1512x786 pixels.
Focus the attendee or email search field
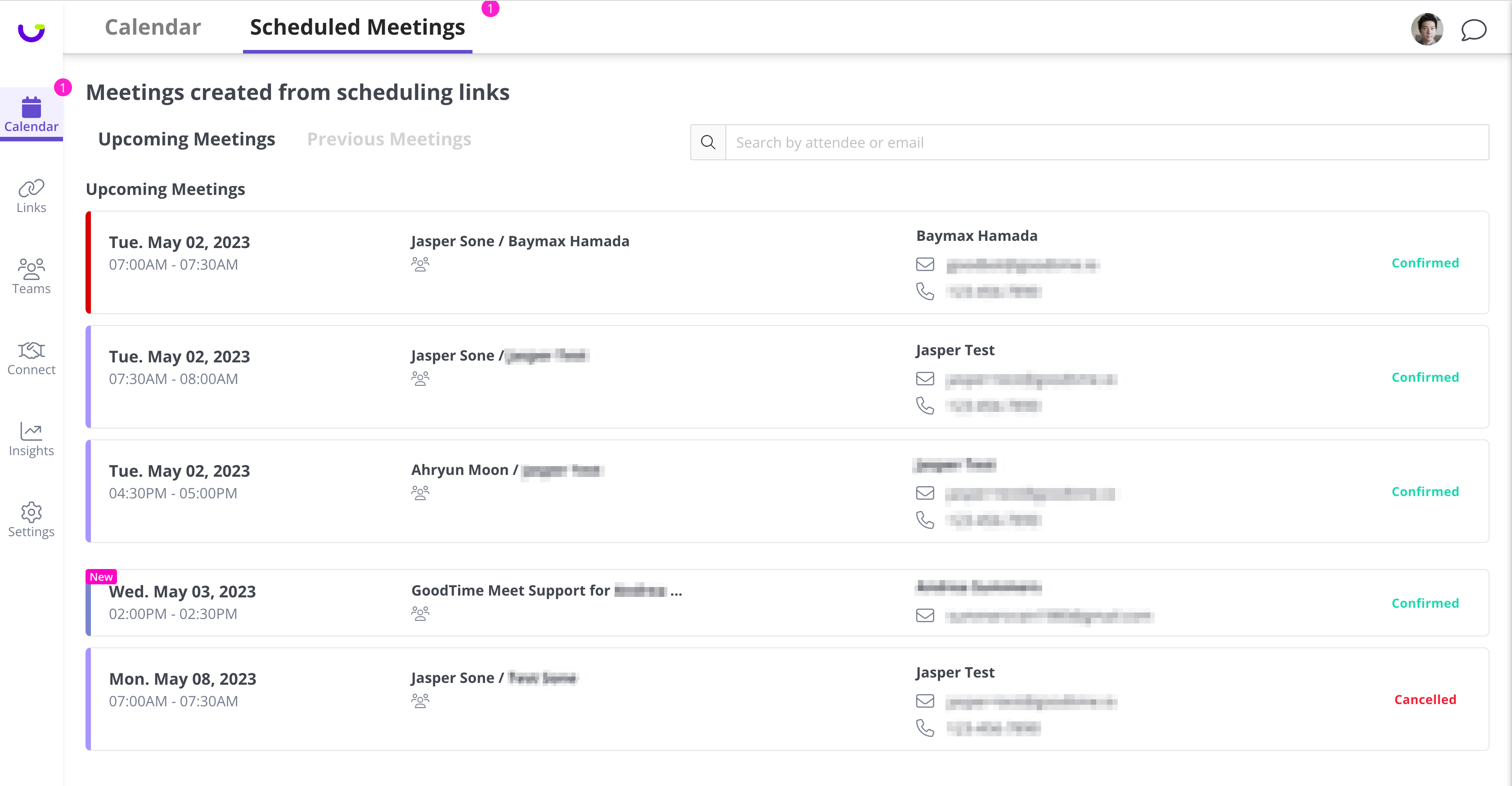point(1107,143)
